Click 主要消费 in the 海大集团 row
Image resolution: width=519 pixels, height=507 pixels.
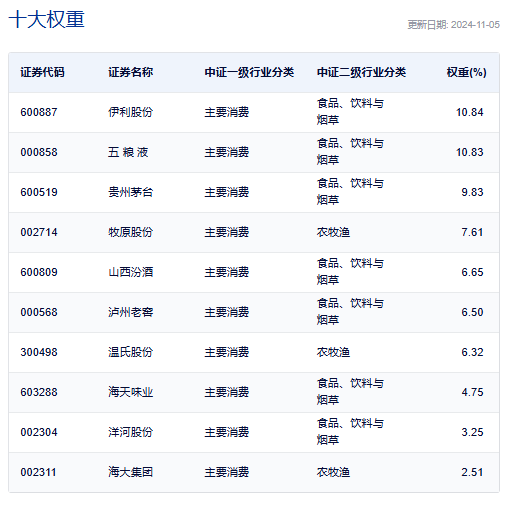pyautogui.click(x=227, y=472)
